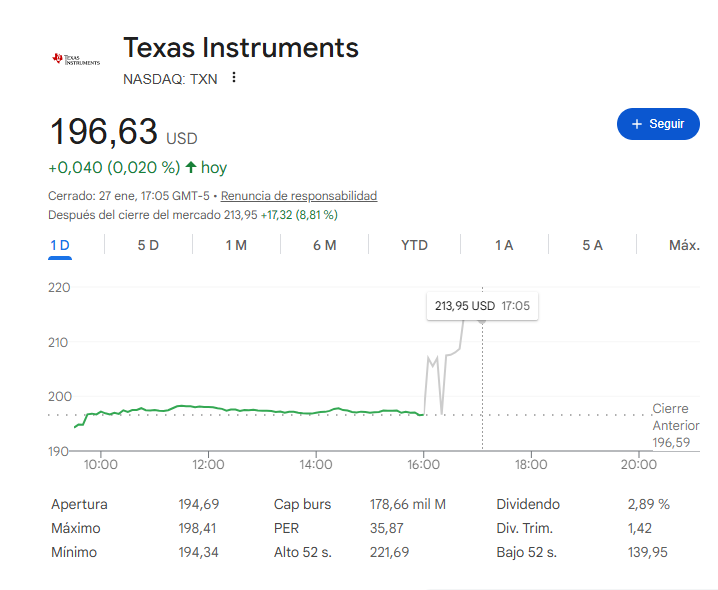Switch to the 5 D chart tab

coord(148,245)
